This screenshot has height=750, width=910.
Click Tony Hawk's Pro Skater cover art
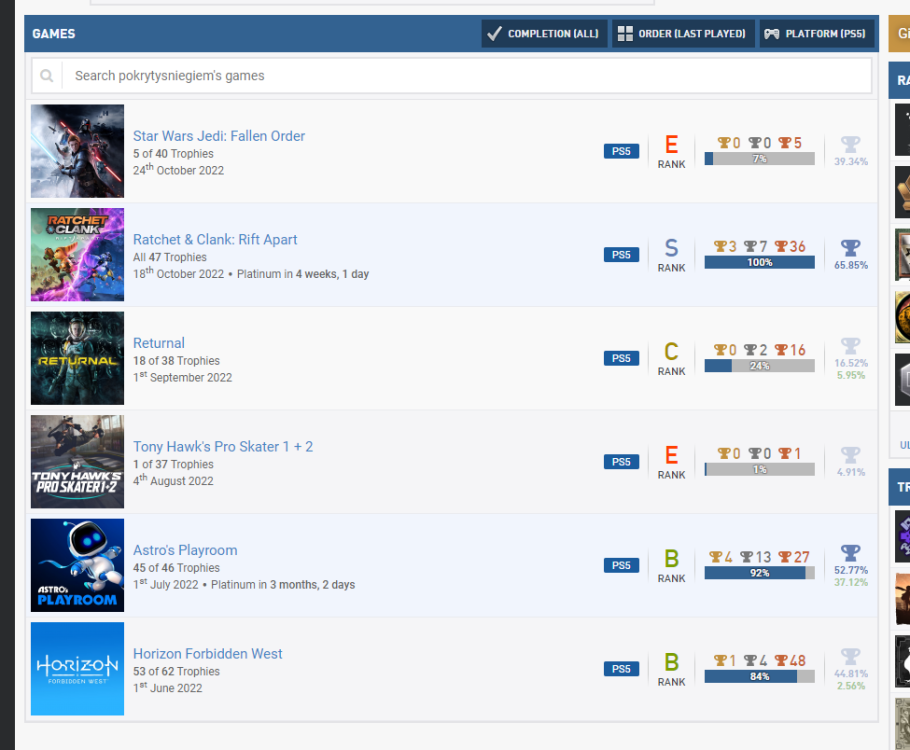tap(77, 462)
